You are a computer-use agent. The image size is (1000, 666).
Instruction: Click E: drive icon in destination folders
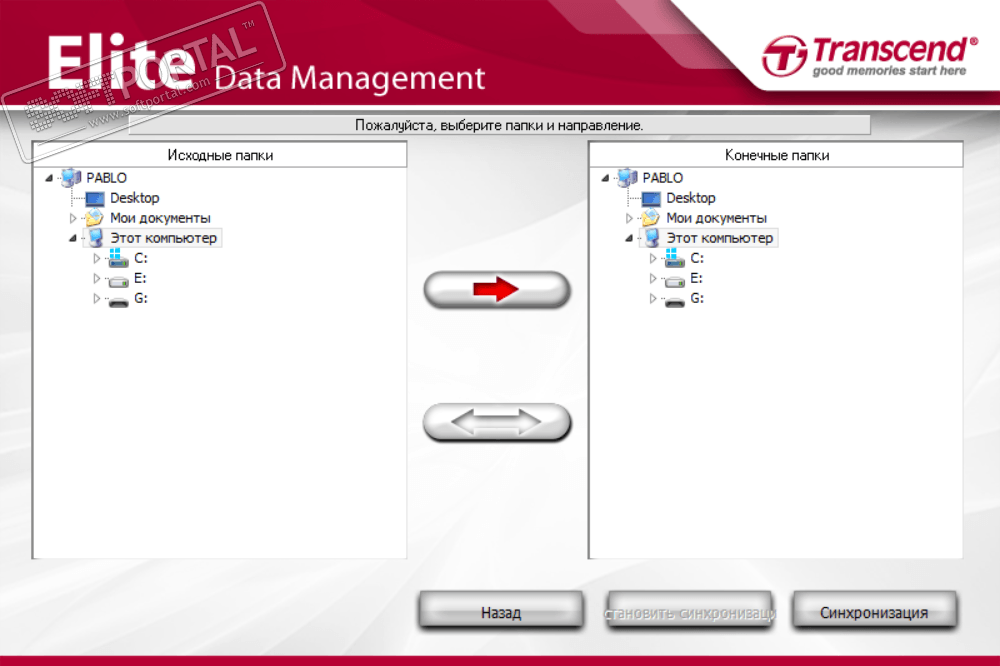tap(674, 280)
